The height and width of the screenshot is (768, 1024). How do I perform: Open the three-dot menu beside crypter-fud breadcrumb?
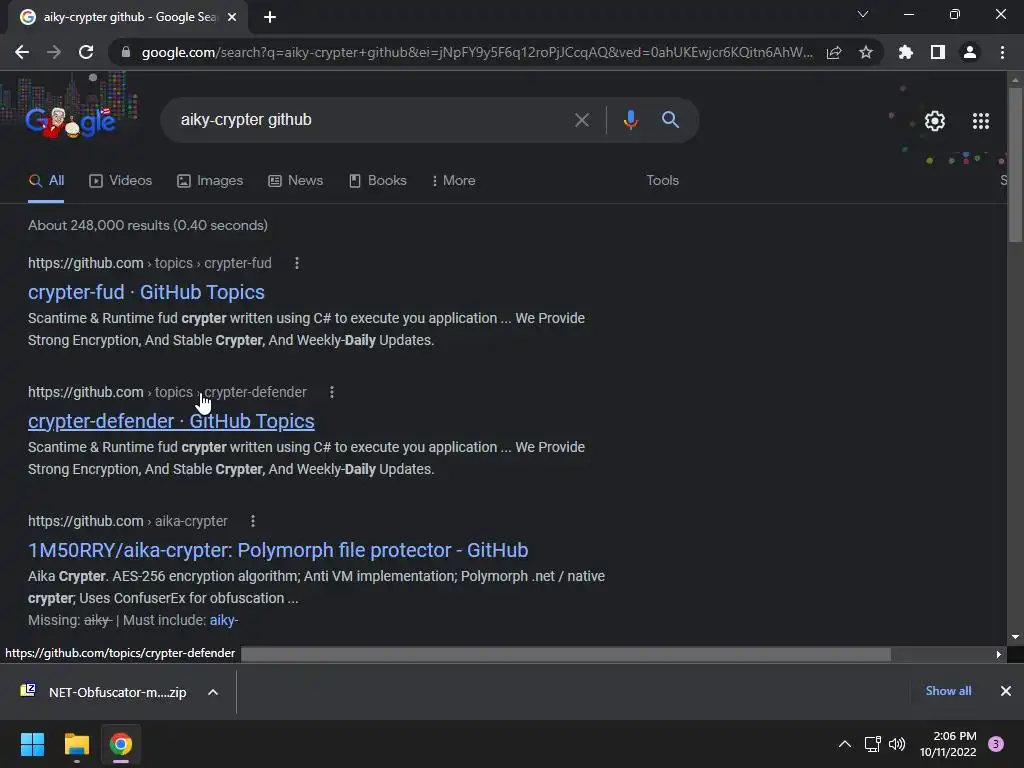[x=296, y=263]
